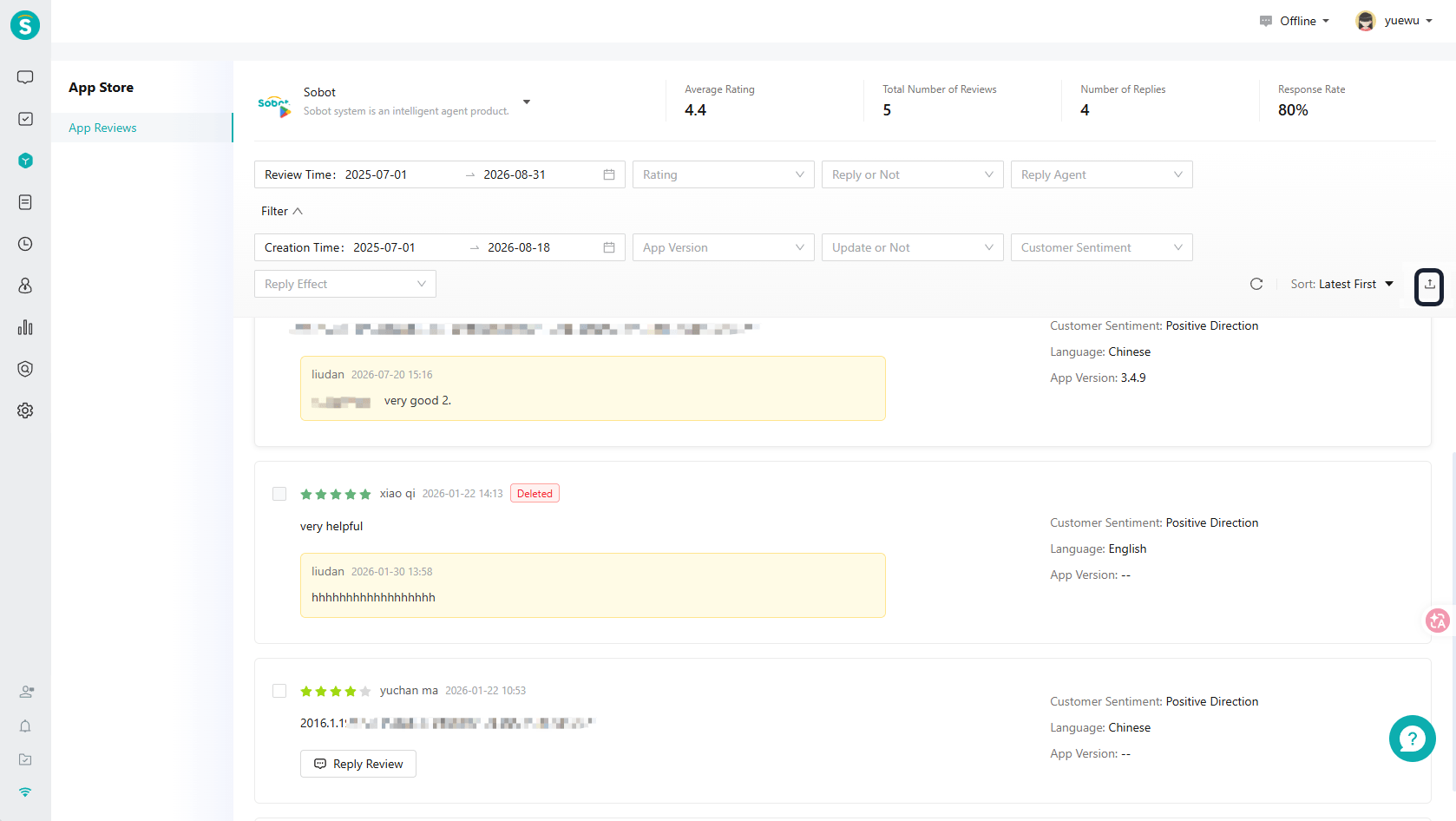Open the Sort Latest First dropdown

(1341, 284)
